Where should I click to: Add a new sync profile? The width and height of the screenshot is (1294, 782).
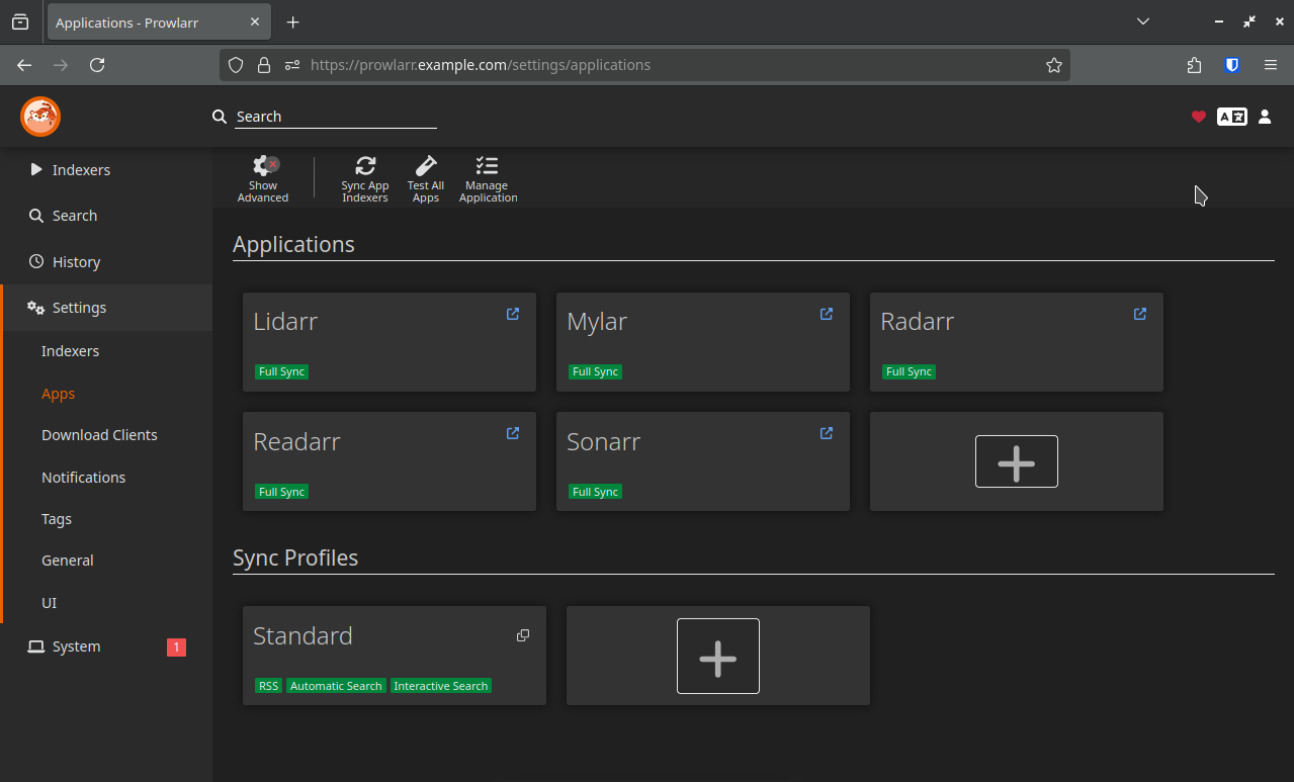point(718,656)
